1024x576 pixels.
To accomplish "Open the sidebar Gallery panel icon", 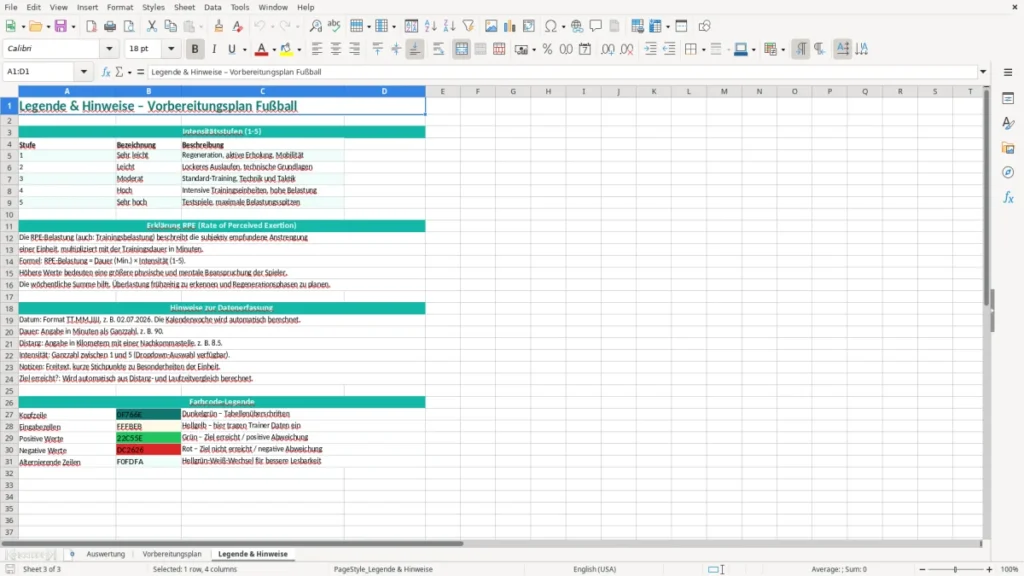I will pyautogui.click(x=1008, y=148).
